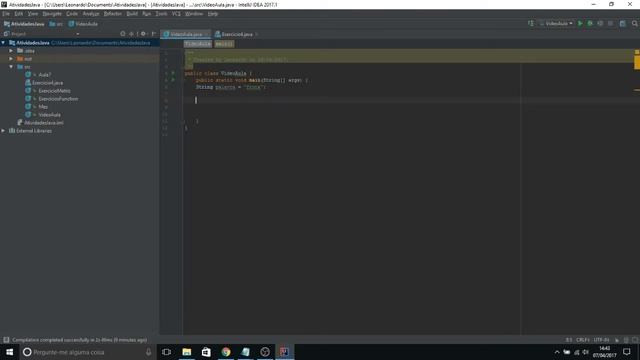Open the CRLF line separator selector
Screen dimensions: 640x360
point(582,340)
